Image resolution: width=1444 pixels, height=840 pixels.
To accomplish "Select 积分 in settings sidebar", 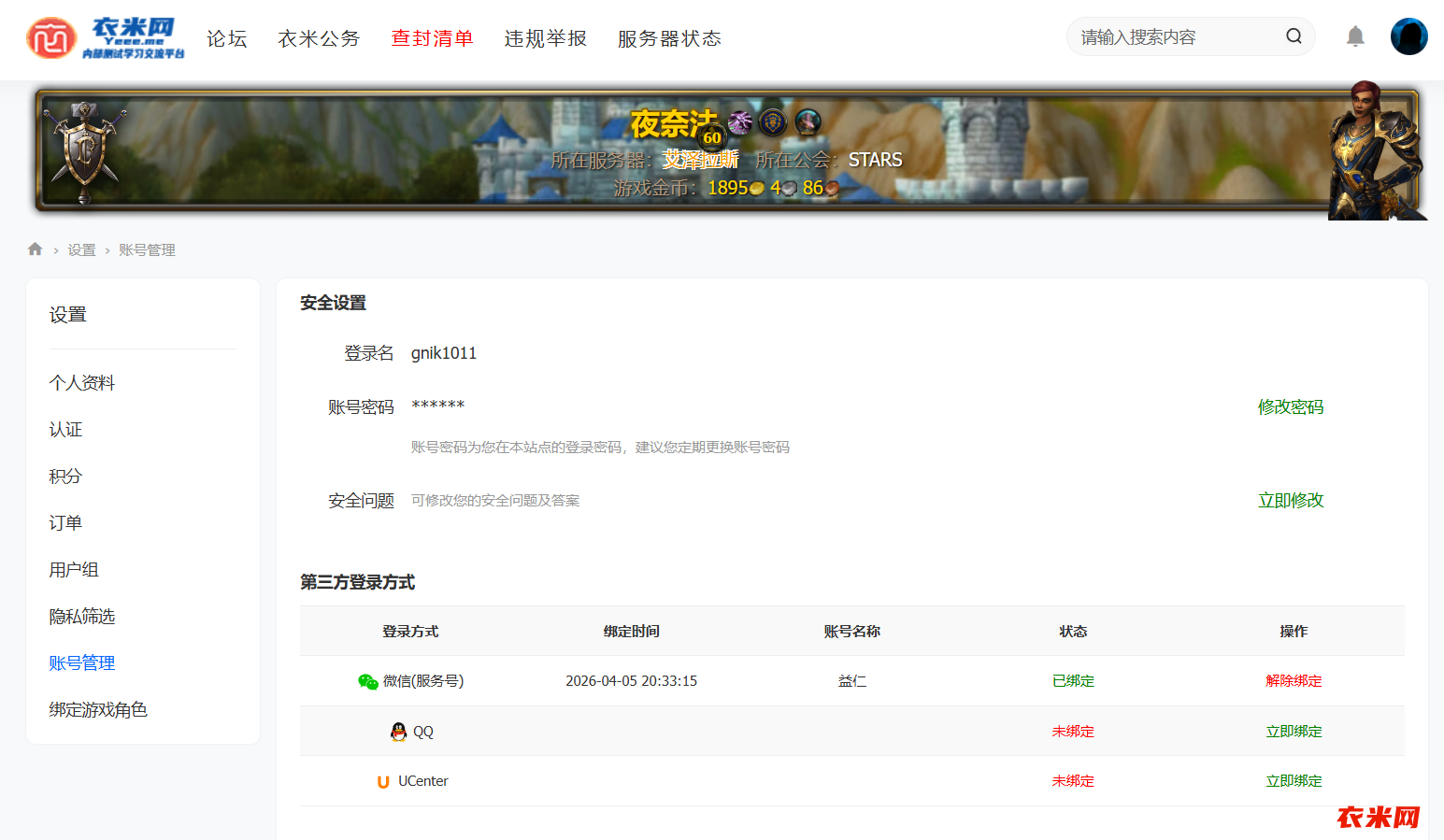I will (65, 477).
